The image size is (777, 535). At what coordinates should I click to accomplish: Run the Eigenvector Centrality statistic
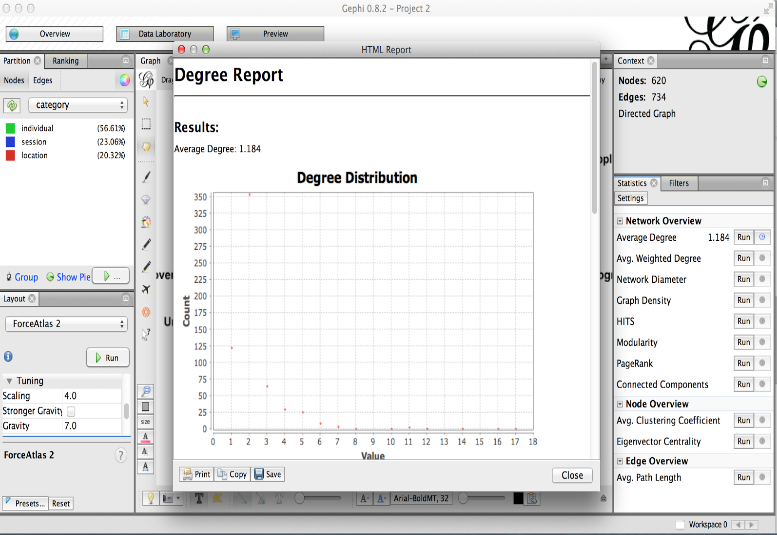(x=743, y=441)
